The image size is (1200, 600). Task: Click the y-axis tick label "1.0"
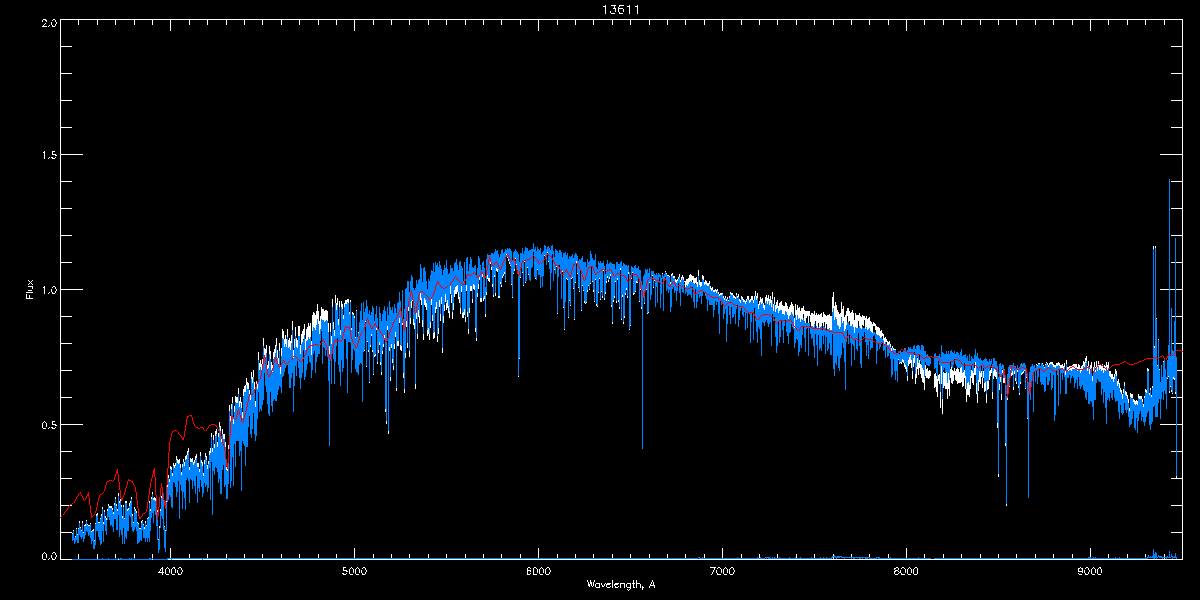pyautogui.click(x=49, y=290)
